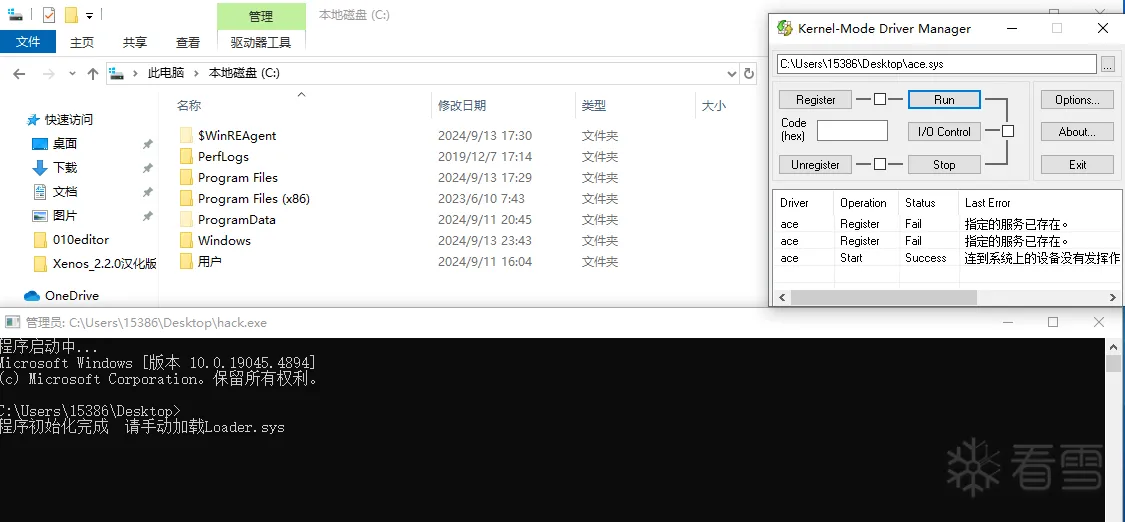Open Options... in Kernel-Mode Driver Manager
This screenshot has height=522, width=1125.
(x=1077, y=100)
